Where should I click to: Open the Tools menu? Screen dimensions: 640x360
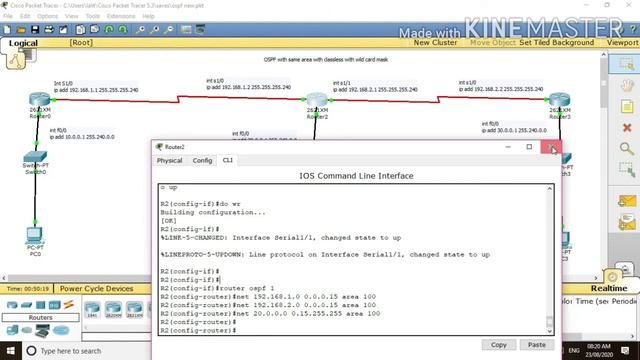tap(93, 16)
